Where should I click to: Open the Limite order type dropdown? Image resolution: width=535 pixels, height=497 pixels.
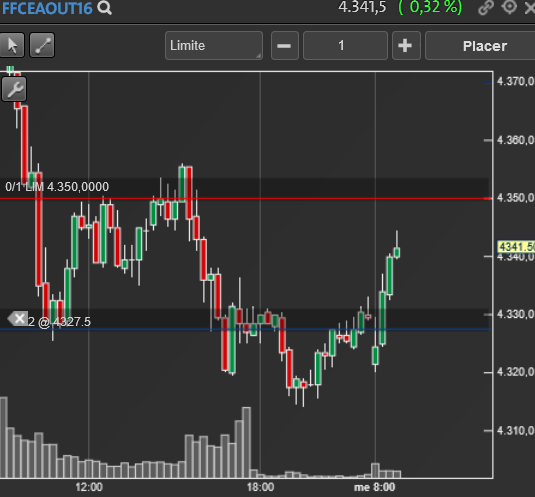[214, 46]
